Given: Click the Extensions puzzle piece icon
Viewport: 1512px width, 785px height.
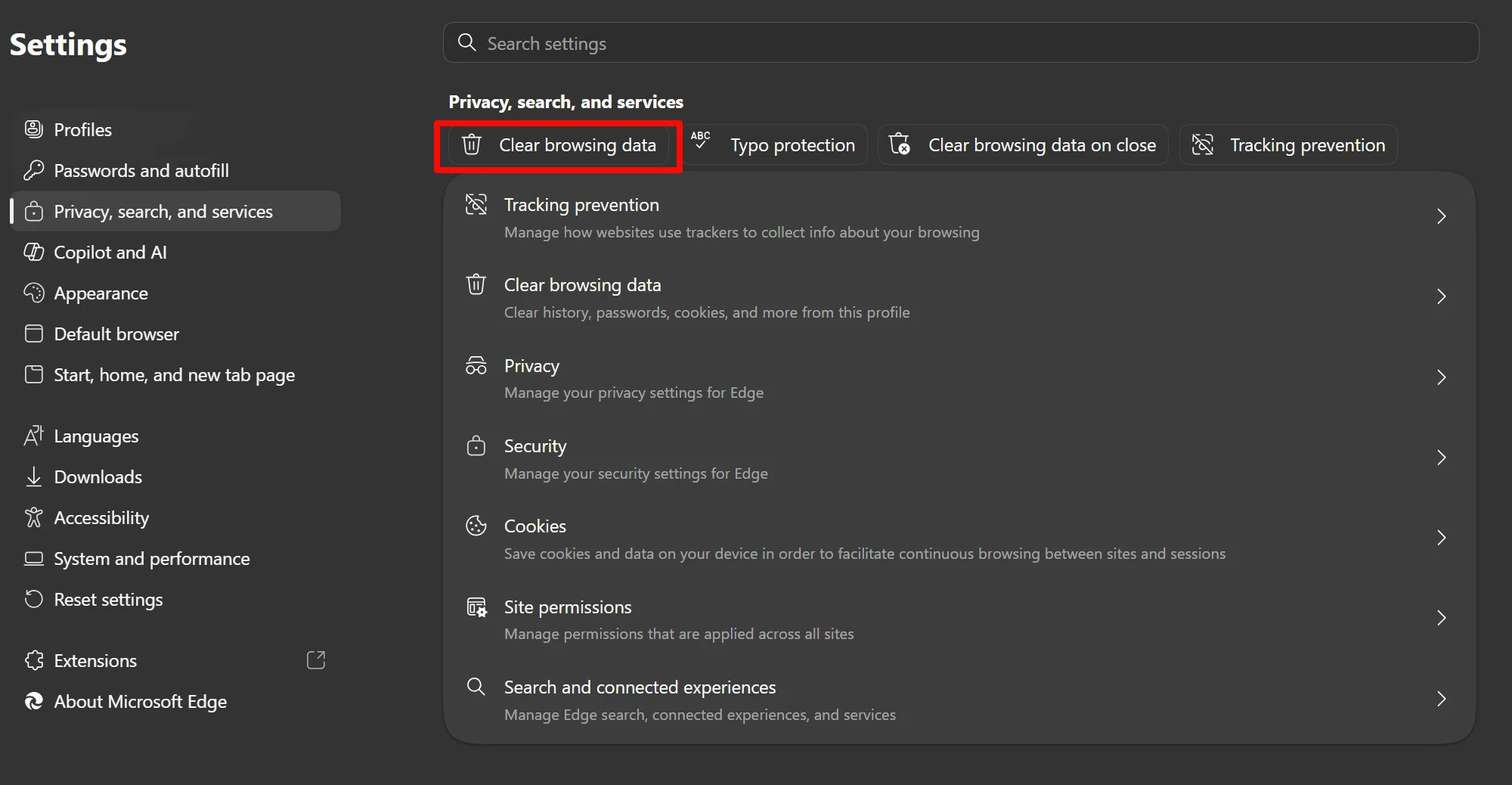Looking at the screenshot, I should 34,660.
